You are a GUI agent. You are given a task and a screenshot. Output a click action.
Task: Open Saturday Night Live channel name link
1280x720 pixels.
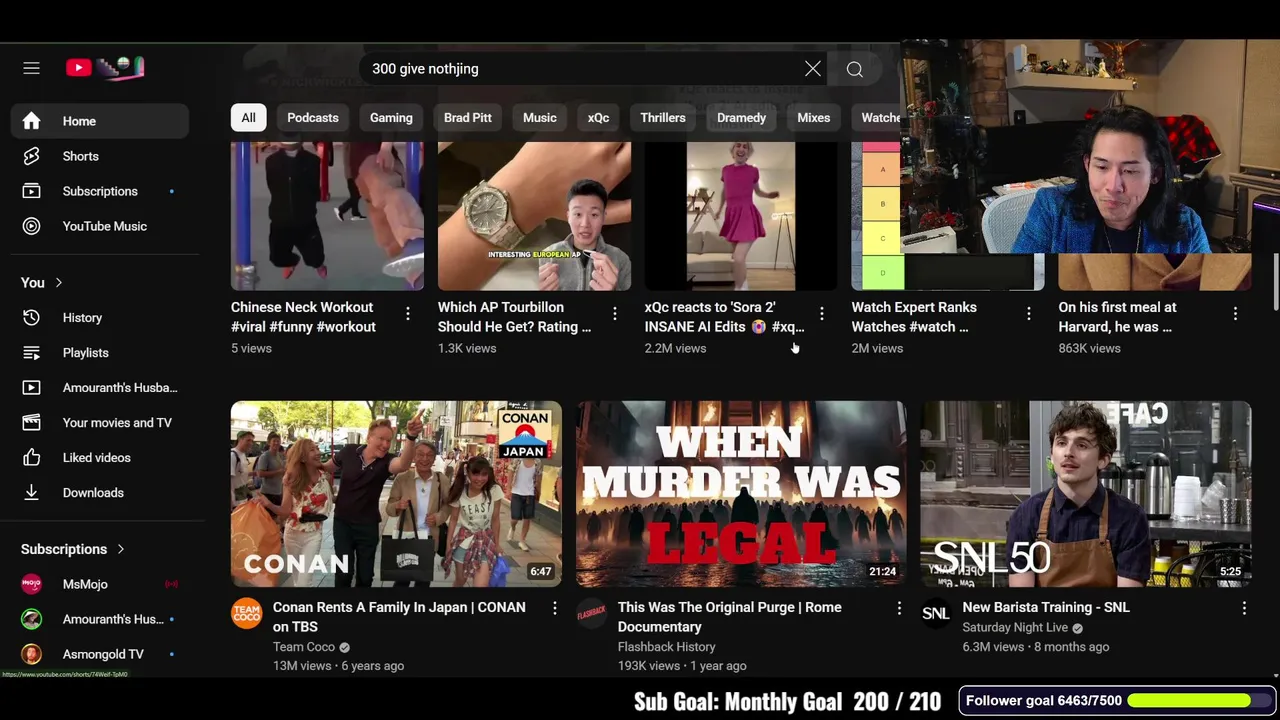[x=1015, y=627]
